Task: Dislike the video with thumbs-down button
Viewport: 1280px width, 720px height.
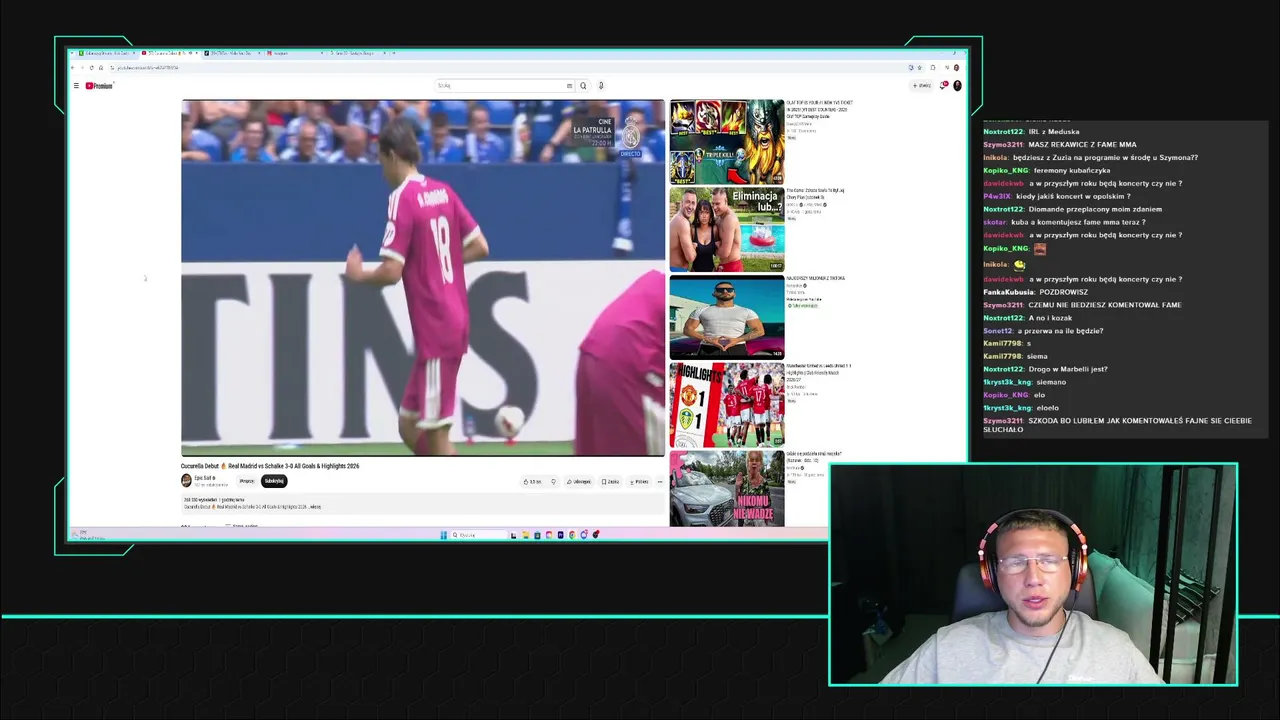Action: pos(553,482)
